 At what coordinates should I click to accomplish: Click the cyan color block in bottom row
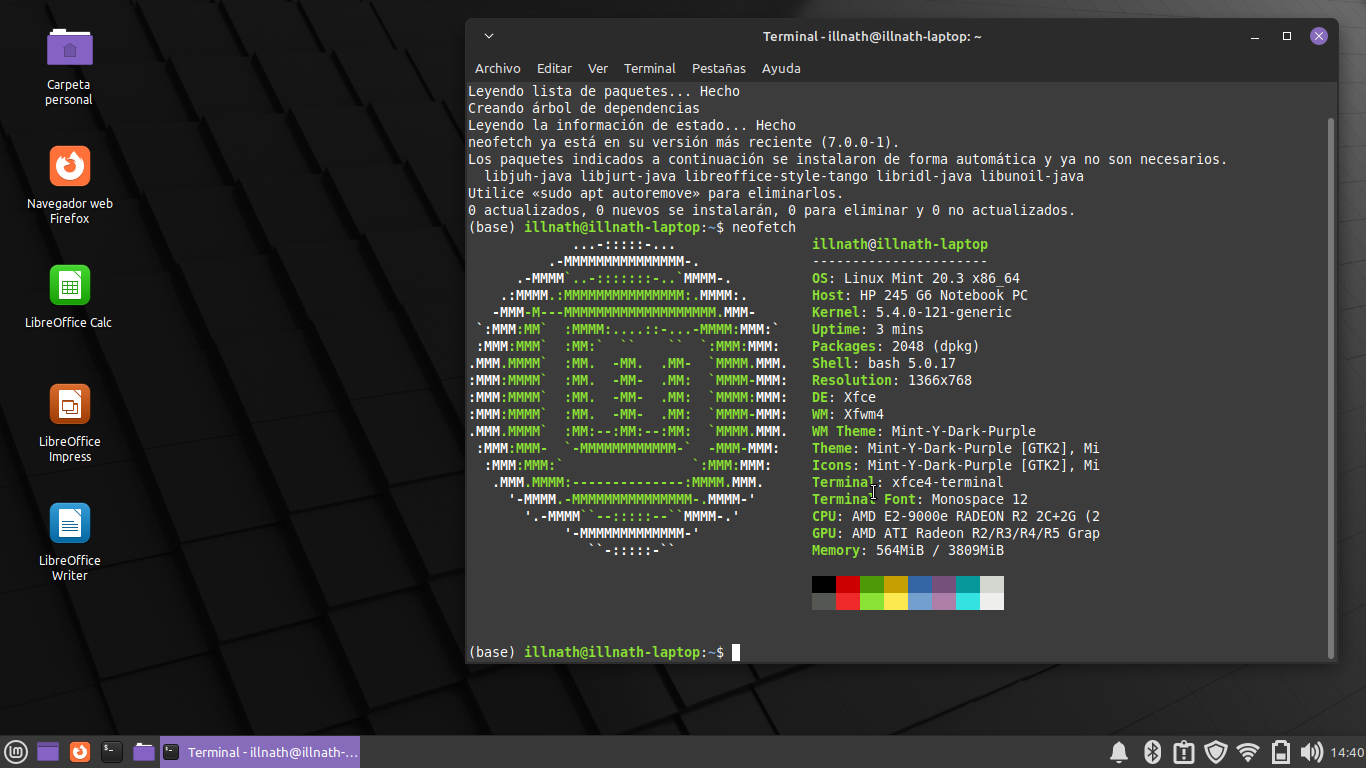coord(968,601)
